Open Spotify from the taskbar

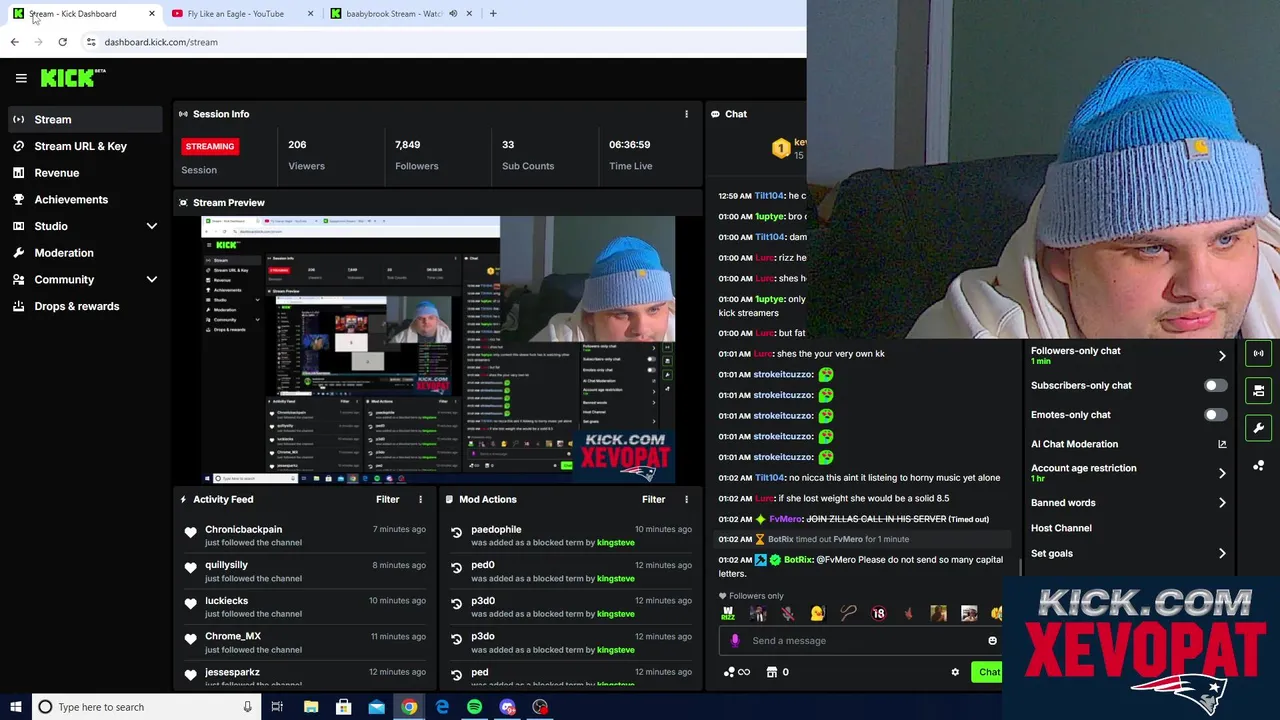click(x=475, y=707)
